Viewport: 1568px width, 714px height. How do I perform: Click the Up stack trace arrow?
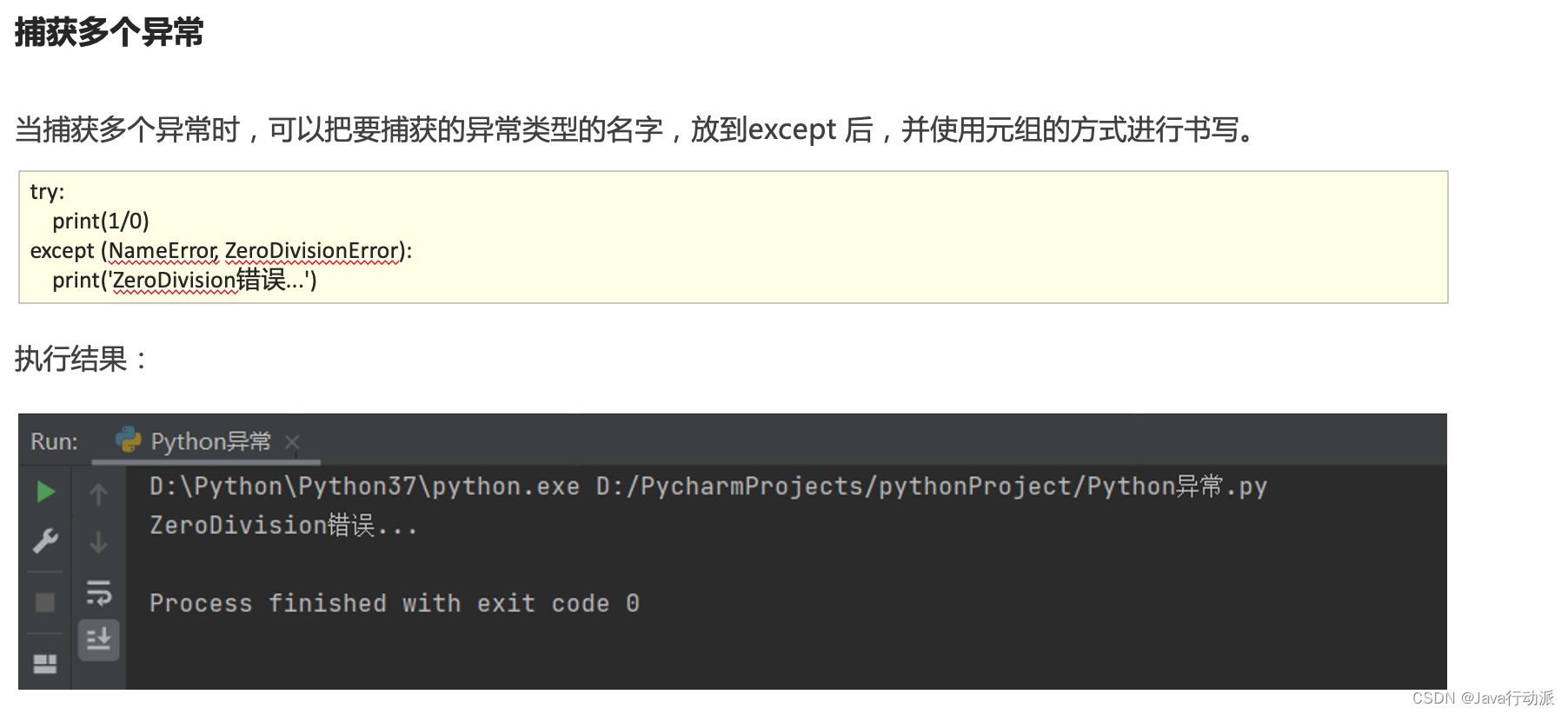tap(98, 494)
